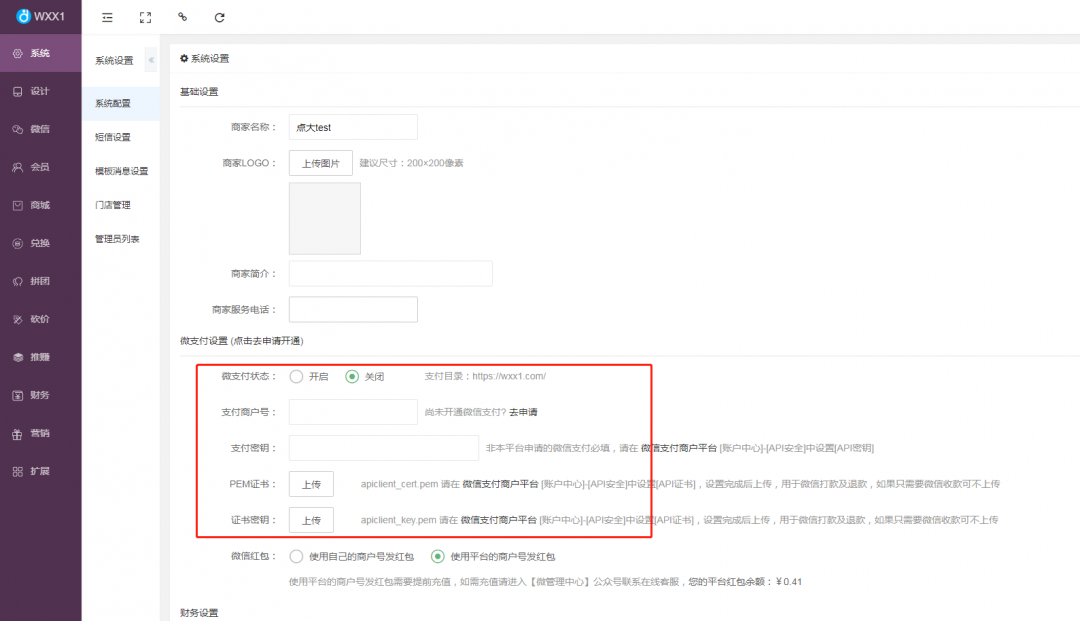The width and height of the screenshot is (1080, 621).
Task: Click 上传图片 button for 商家LOGO
Action: [x=320, y=163]
